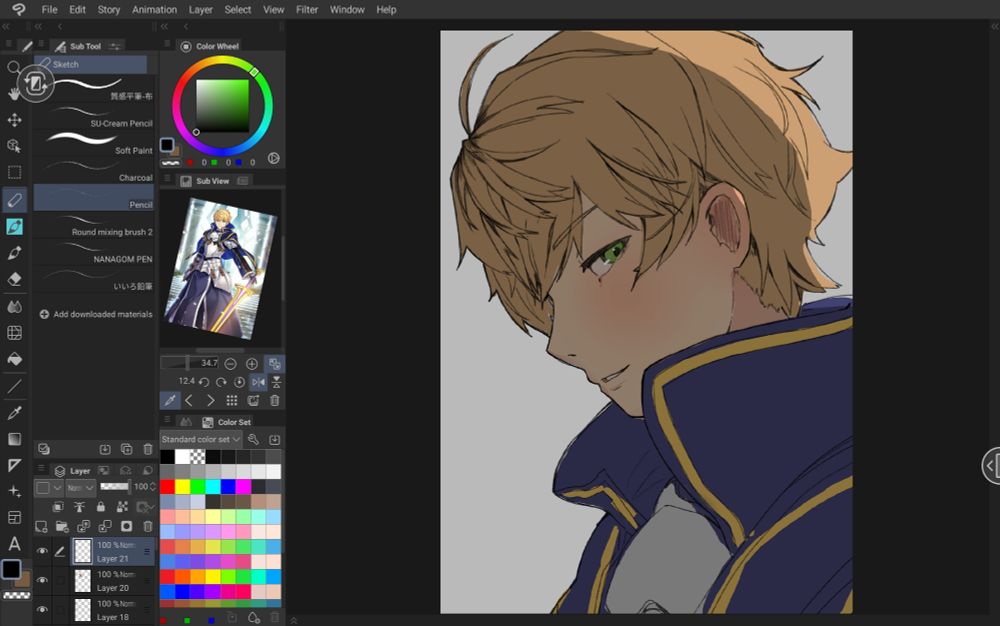Image resolution: width=1000 pixels, height=626 pixels.
Task: Select the Sketch sub tool group tab
Action: tap(91, 64)
